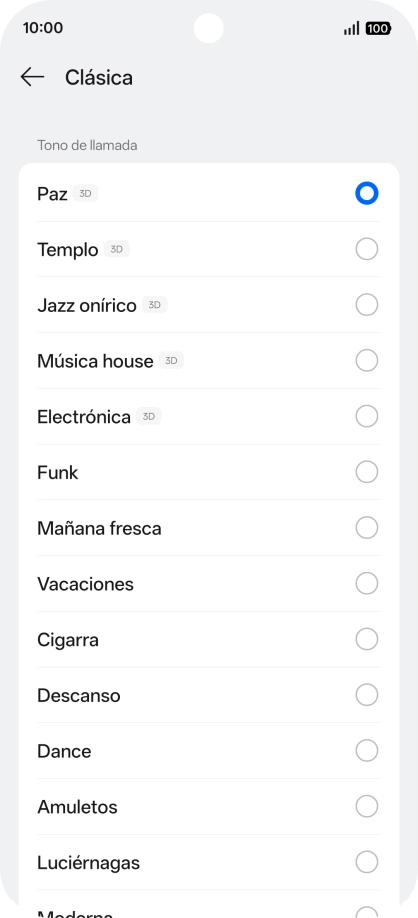418x918 pixels.
Task: Choose the Funk ringtone radio button
Action: (366, 472)
